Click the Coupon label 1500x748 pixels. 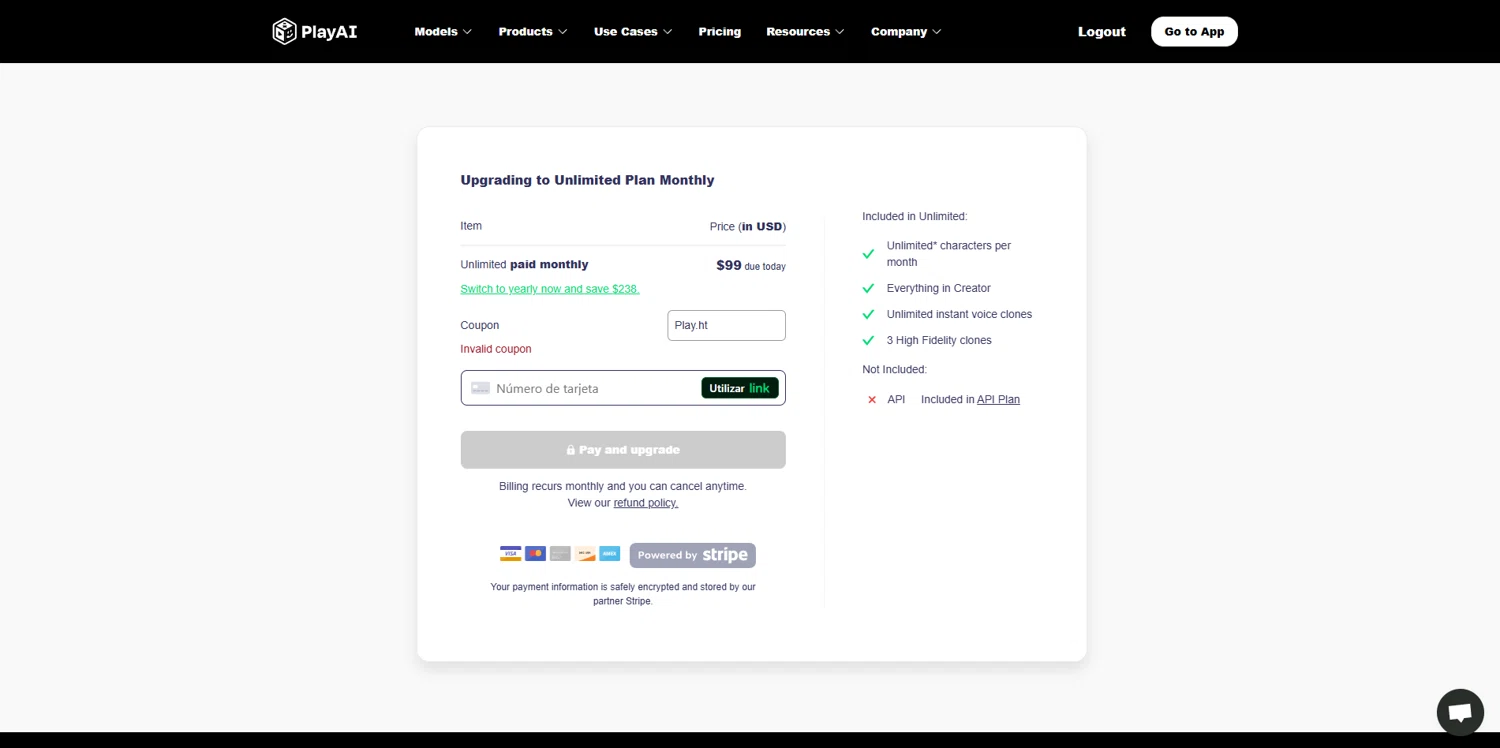(480, 325)
